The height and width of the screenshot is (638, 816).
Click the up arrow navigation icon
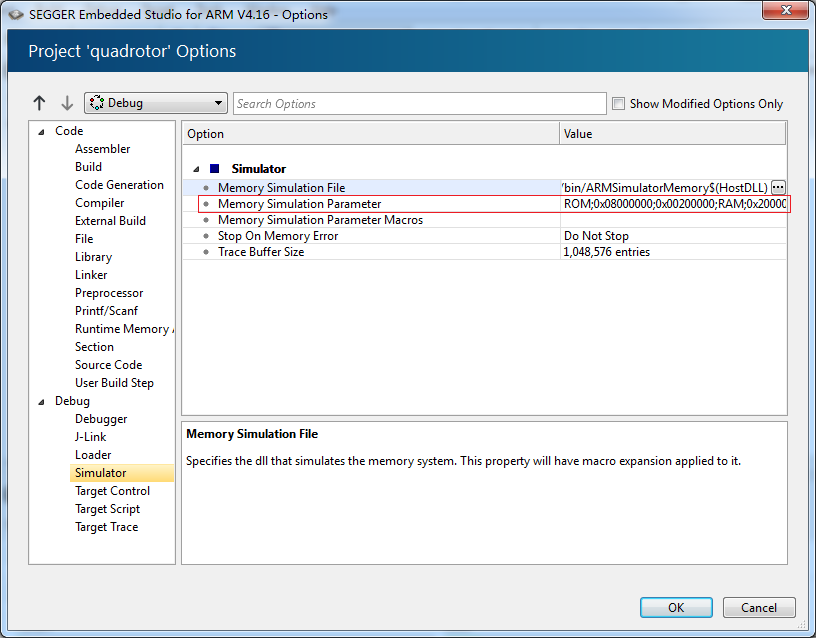[x=39, y=103]
